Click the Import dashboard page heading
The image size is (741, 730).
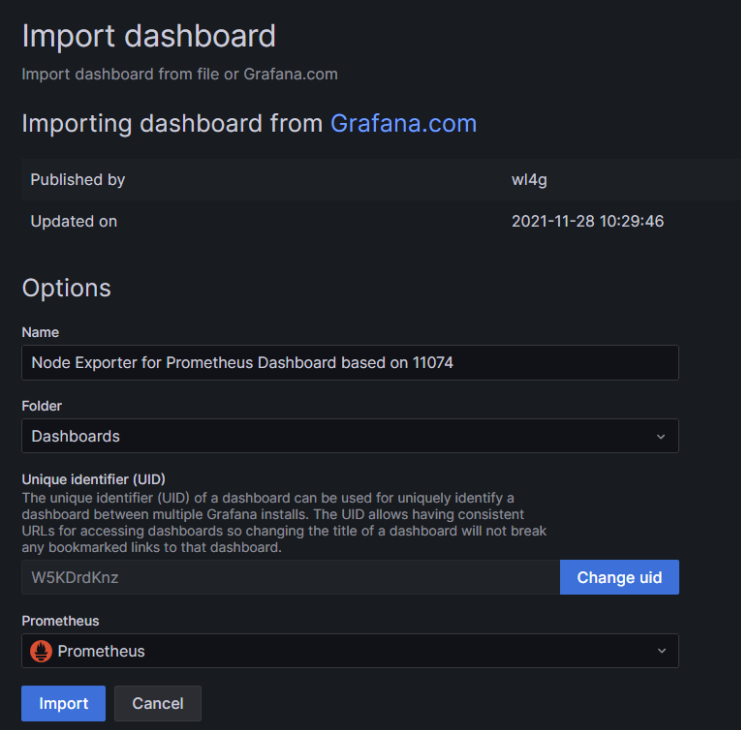[x=149, y=36]
